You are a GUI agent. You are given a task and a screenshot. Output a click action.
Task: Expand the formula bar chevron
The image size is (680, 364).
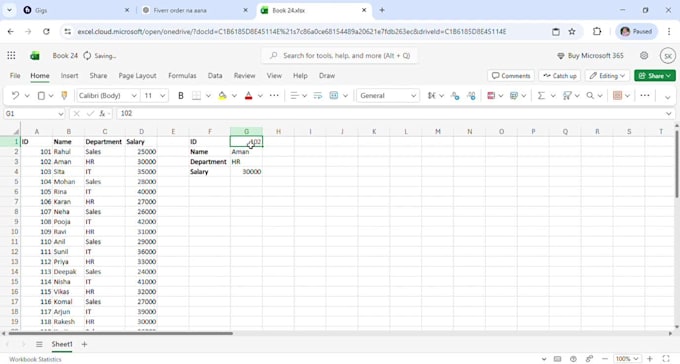pos(668,114)
